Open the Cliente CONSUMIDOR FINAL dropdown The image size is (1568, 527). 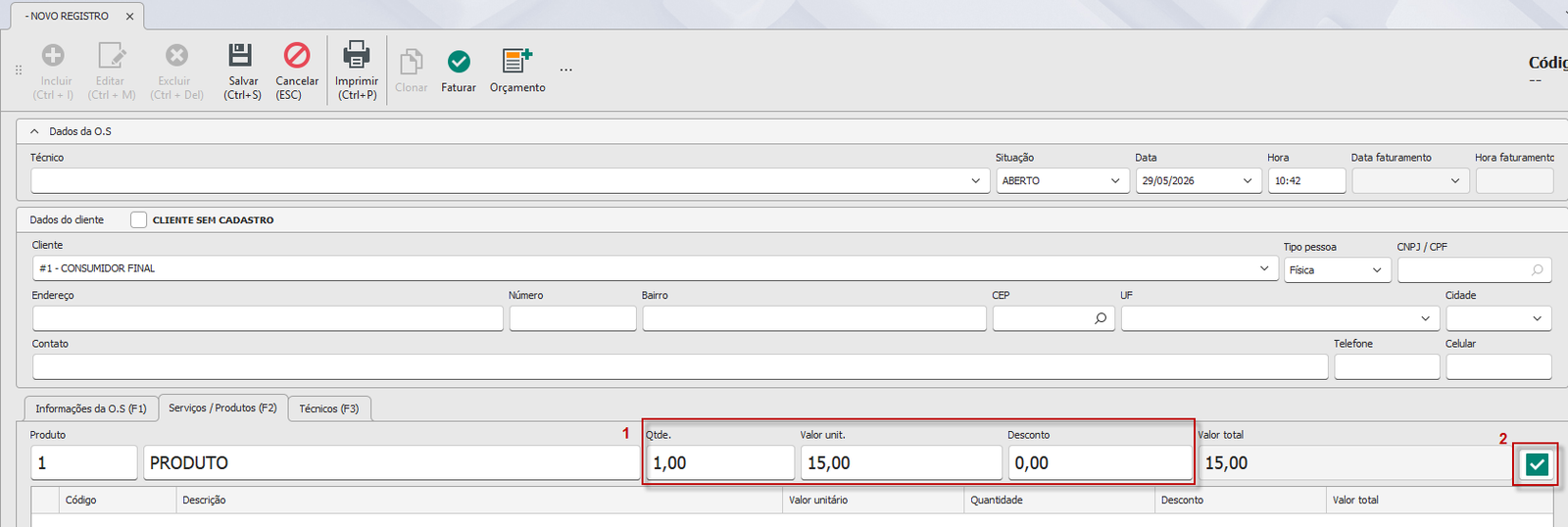click(1264, 268)
